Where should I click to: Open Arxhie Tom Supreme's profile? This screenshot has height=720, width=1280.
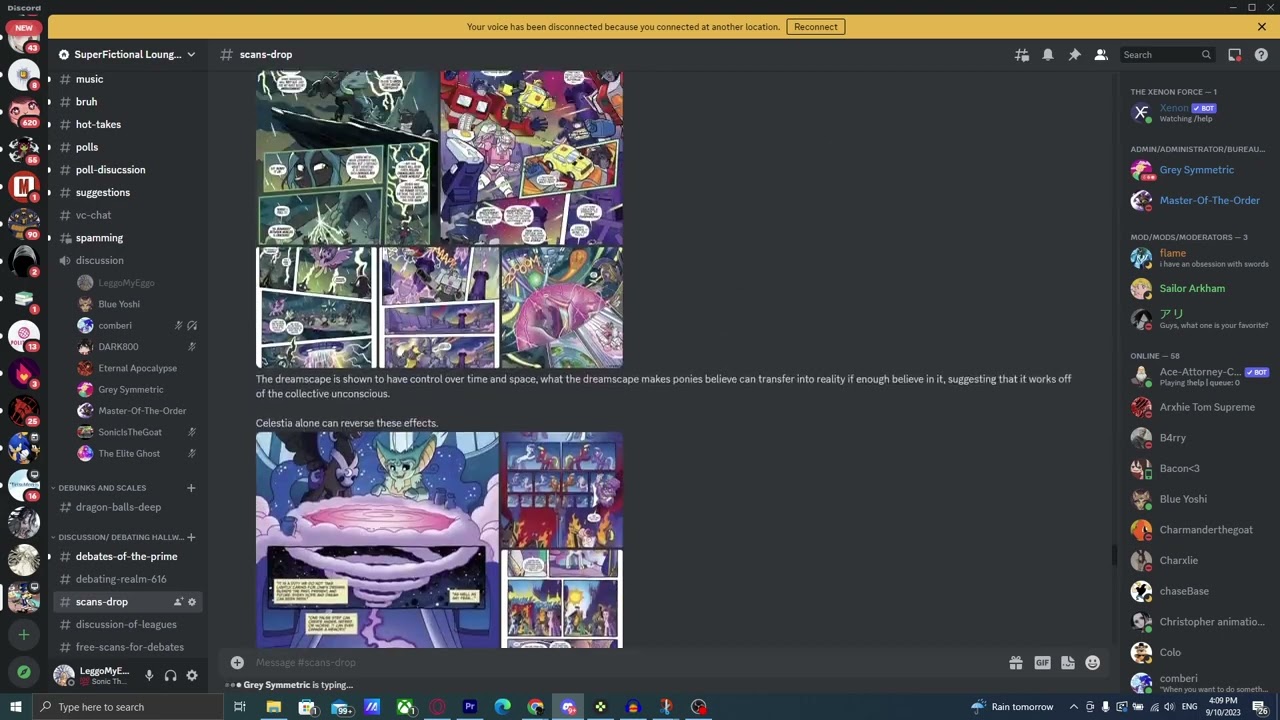[x=1200, y=408]
